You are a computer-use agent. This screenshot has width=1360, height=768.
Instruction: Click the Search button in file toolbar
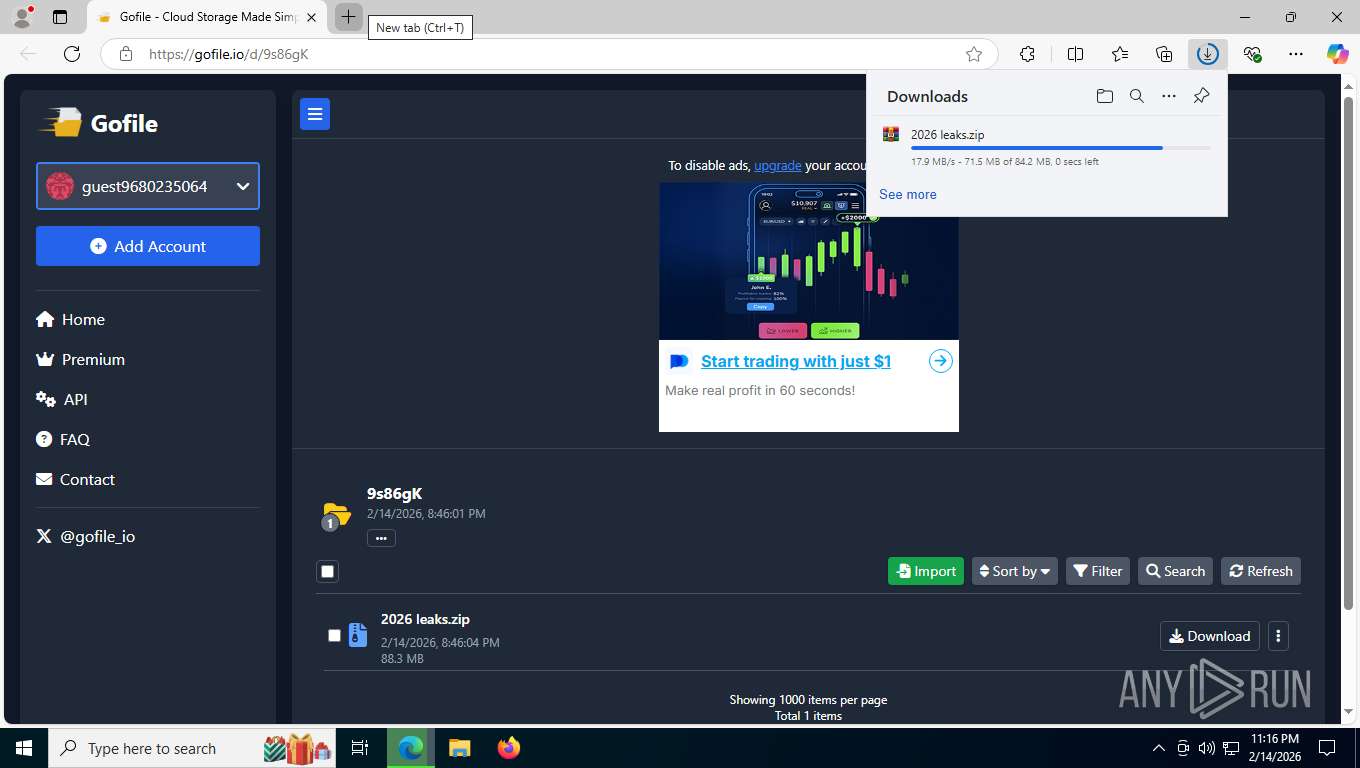click(x=1175, y=571)
